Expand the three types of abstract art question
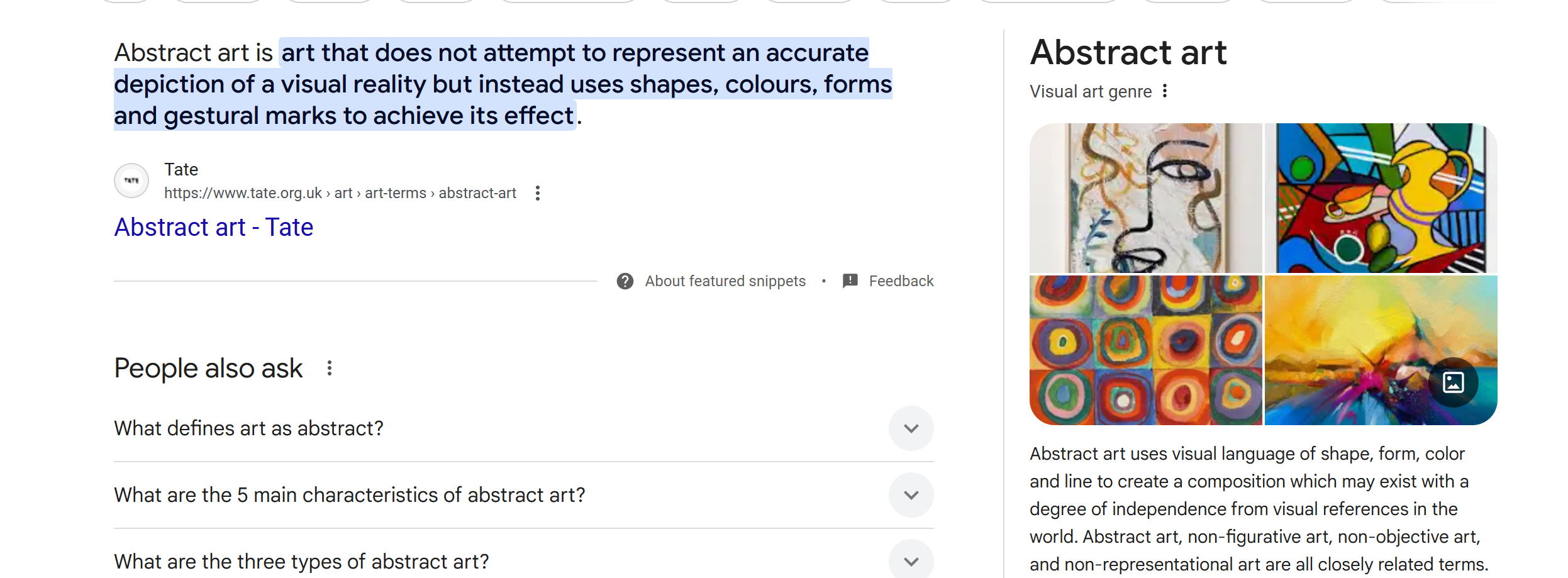The height and width of the screenshot is (578, 1568). coord(911,560)
